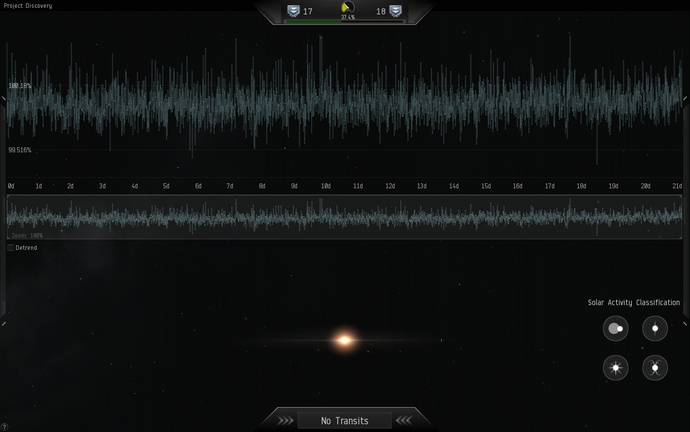Submit the No Transits button
Viewport: 690px width, 432px height.
(x=345, y=421)
